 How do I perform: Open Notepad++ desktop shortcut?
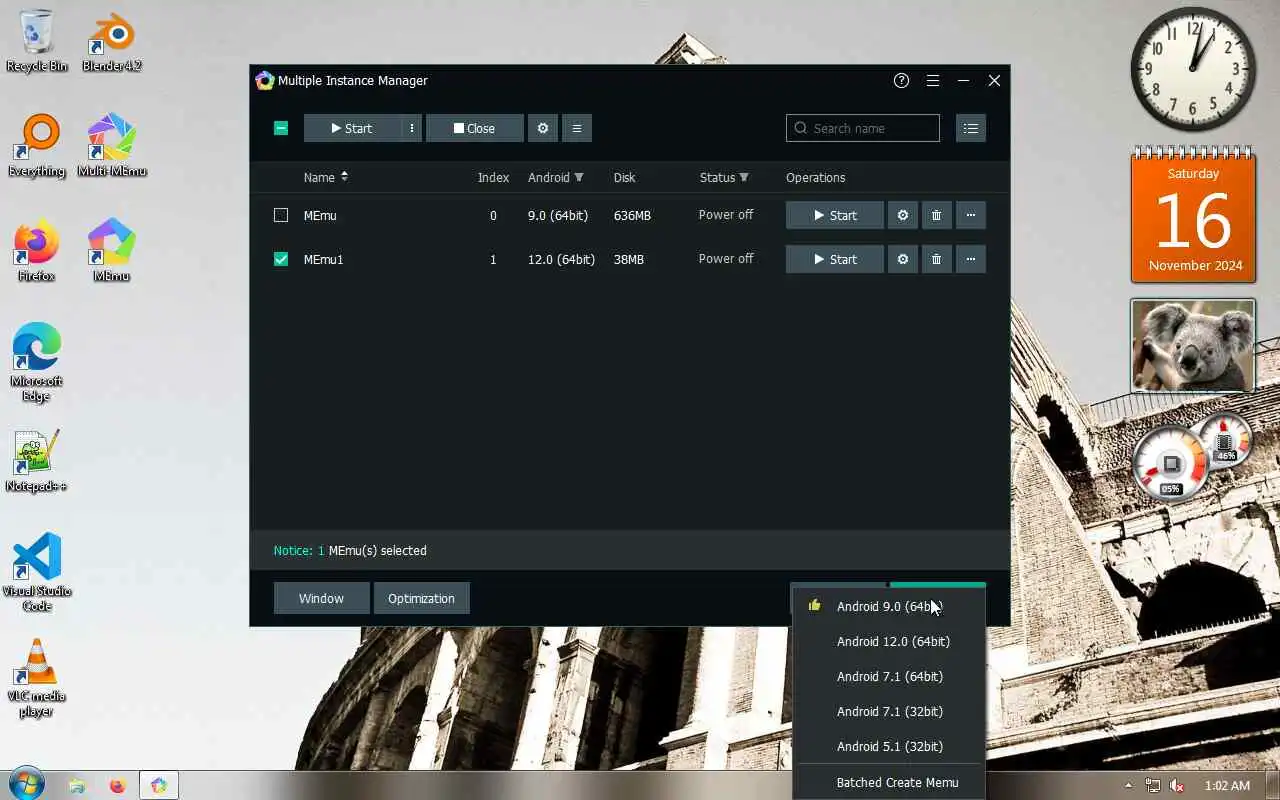(x=37, y=462)
